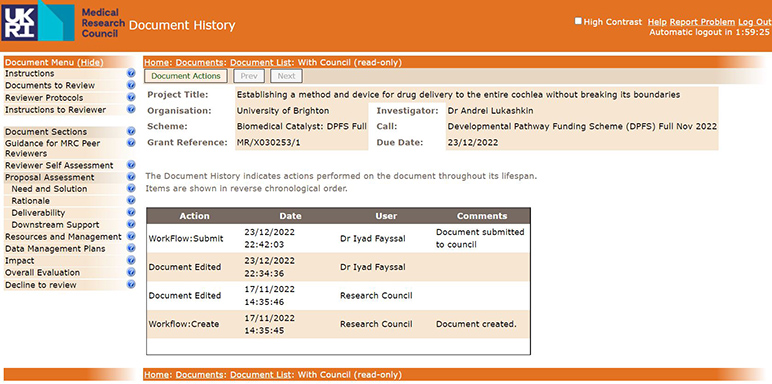
Task: Click the Prev button
Action: click(x=249, y=76)
